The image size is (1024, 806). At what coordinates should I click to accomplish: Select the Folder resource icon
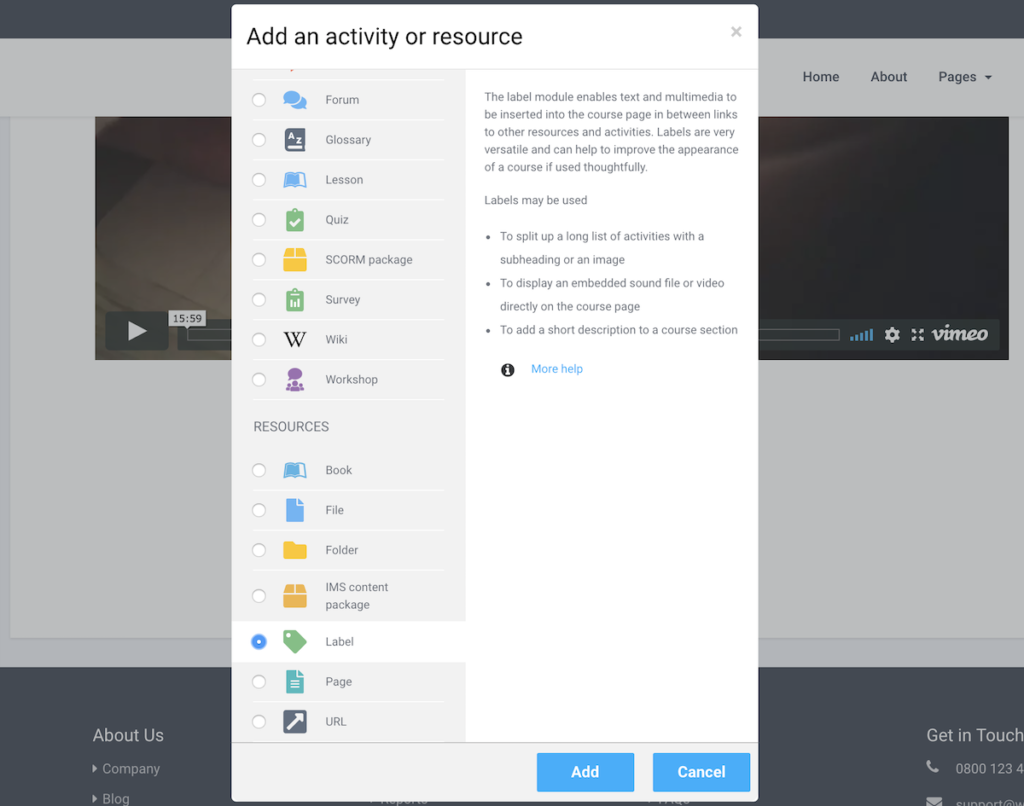coord(295,549)
